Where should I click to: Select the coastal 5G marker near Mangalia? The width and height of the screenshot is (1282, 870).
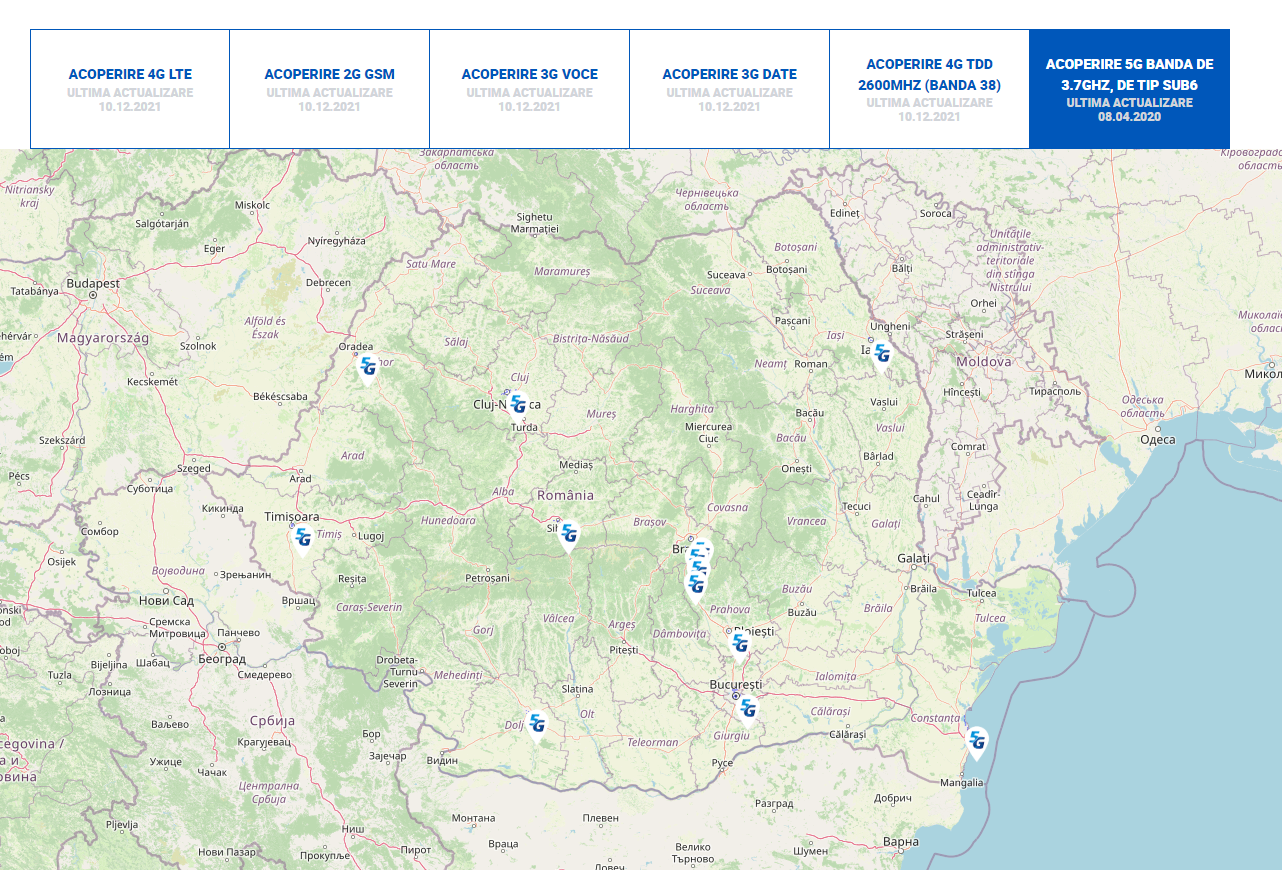pos(977,742)
